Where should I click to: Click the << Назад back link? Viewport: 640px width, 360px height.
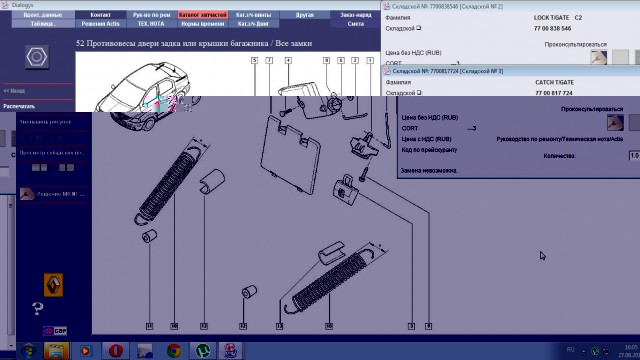pyautogui.click(x=14, y=91)
